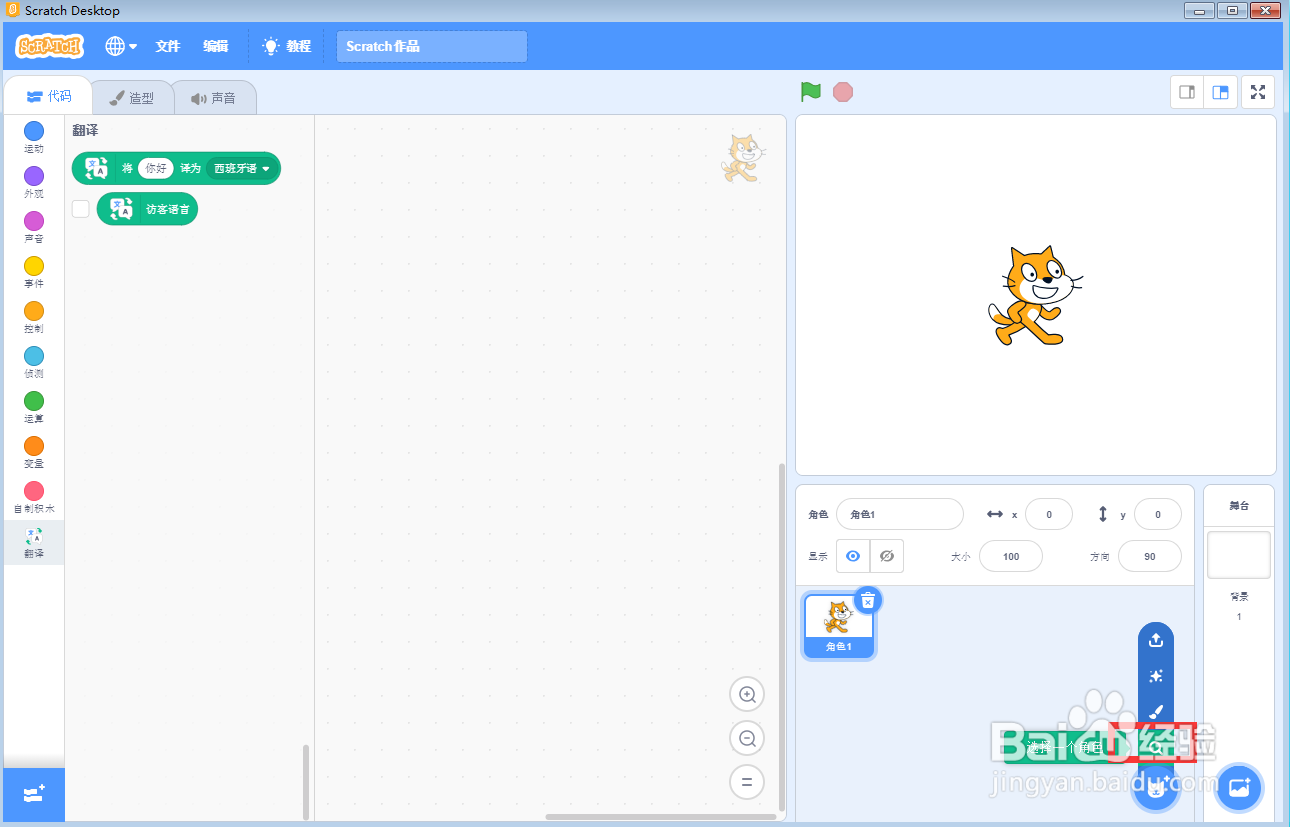Viewport: 1290px width, 827px height.
Task: Switch to small stage layout
Action: pyautogui.click(x=1187, y=92)
